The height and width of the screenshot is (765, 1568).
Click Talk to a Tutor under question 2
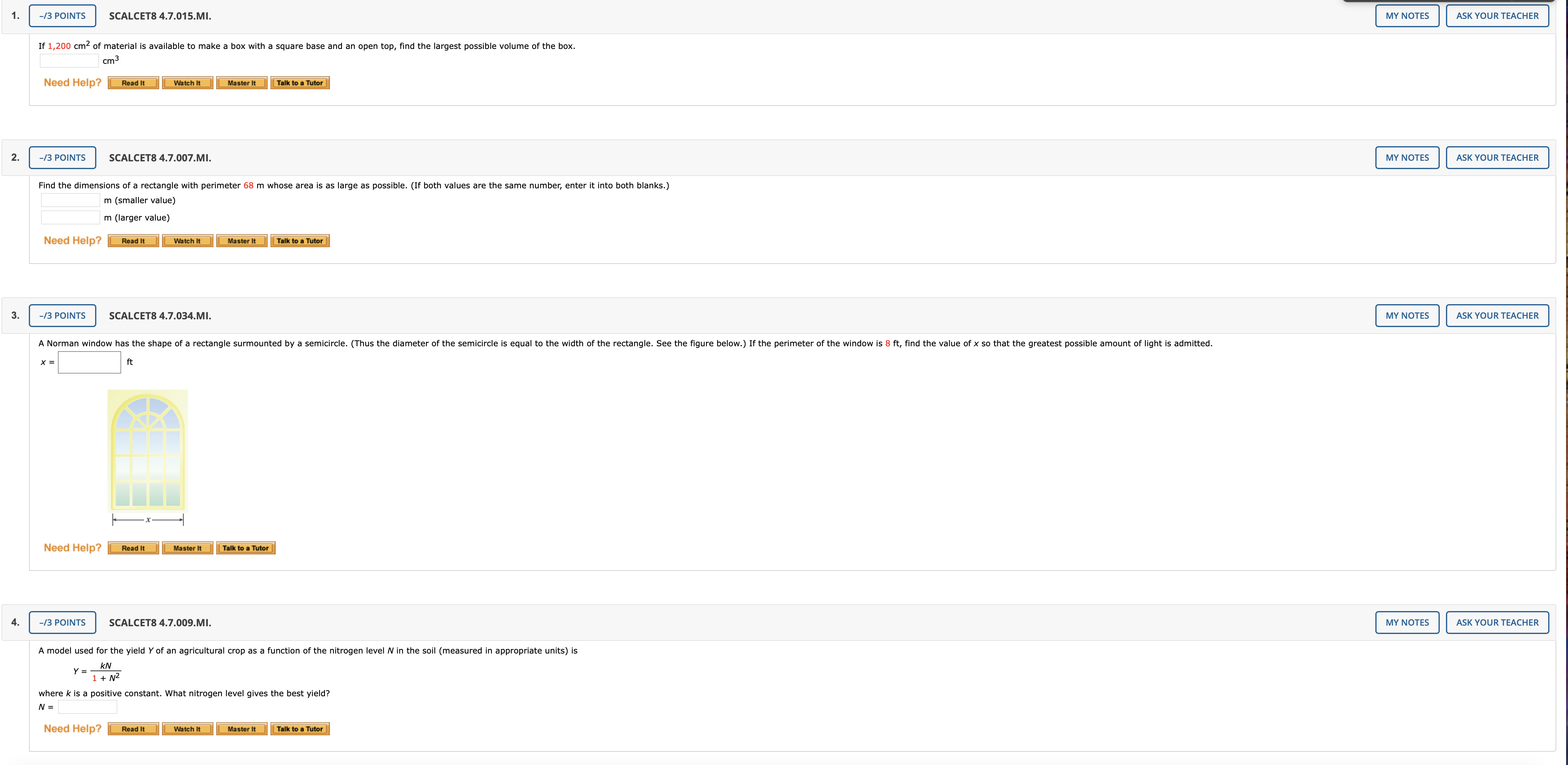(300, 241)
